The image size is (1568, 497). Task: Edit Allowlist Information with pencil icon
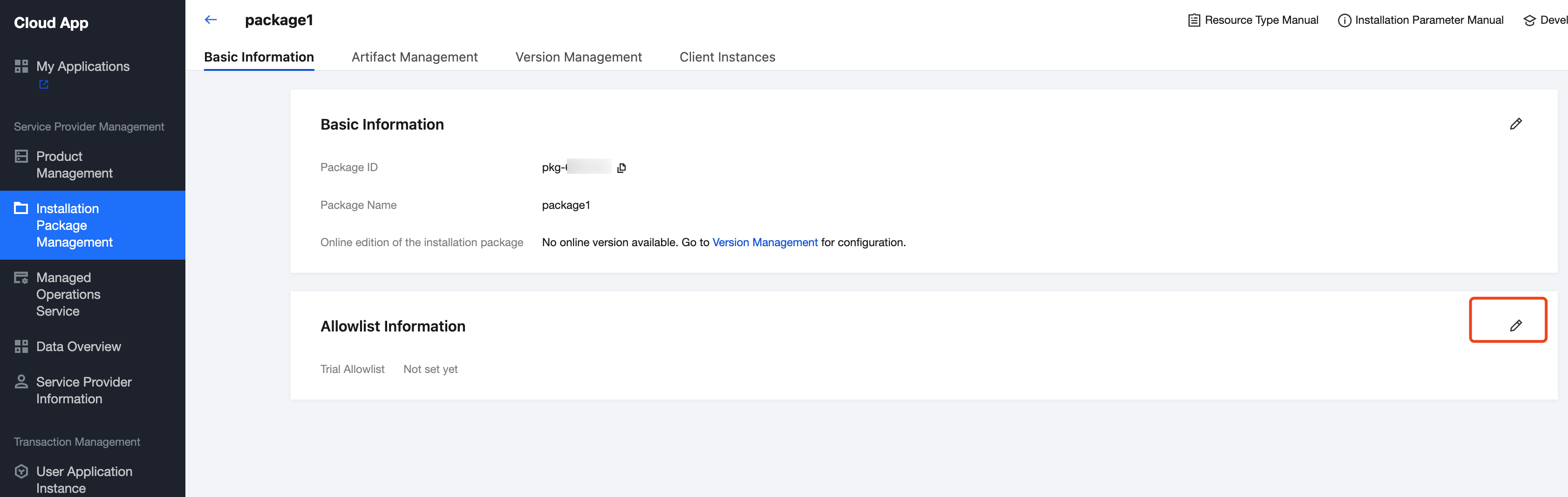point(1515,326)
